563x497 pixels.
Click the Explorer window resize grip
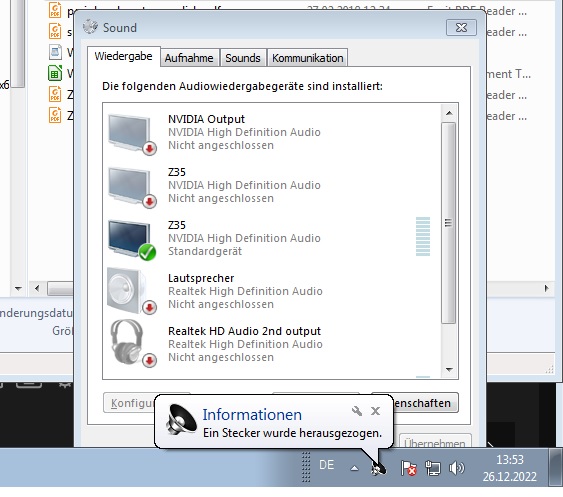point(549,369)
